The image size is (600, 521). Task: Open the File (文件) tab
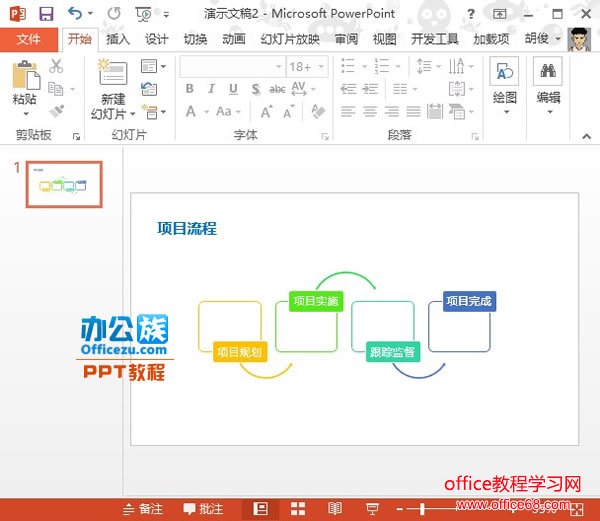[x=28, y=39]
